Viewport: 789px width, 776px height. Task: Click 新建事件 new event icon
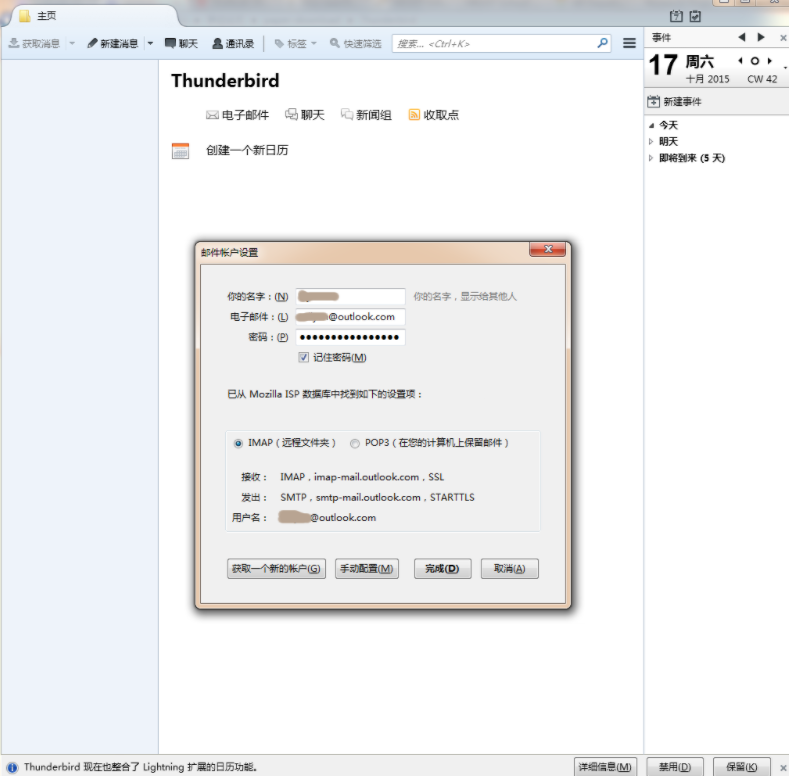(x=654, y=102)
